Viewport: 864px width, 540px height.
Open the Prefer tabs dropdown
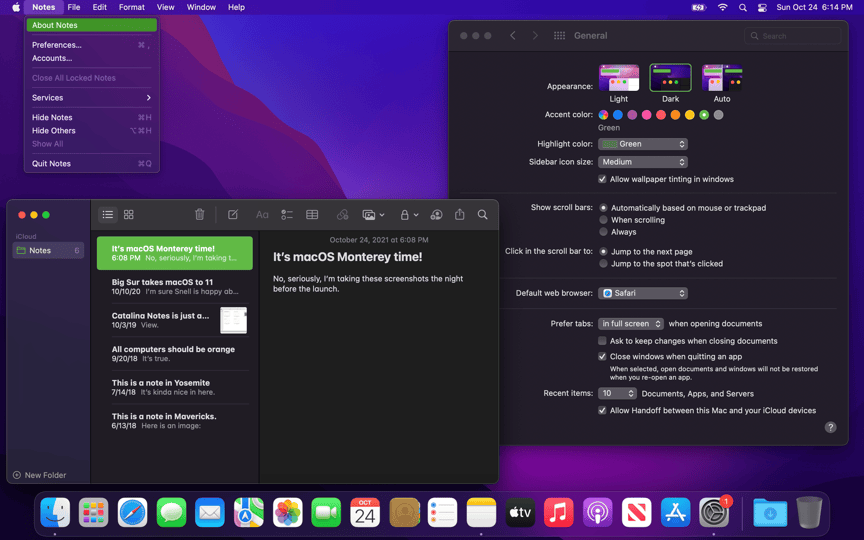[x=630, y=323]
